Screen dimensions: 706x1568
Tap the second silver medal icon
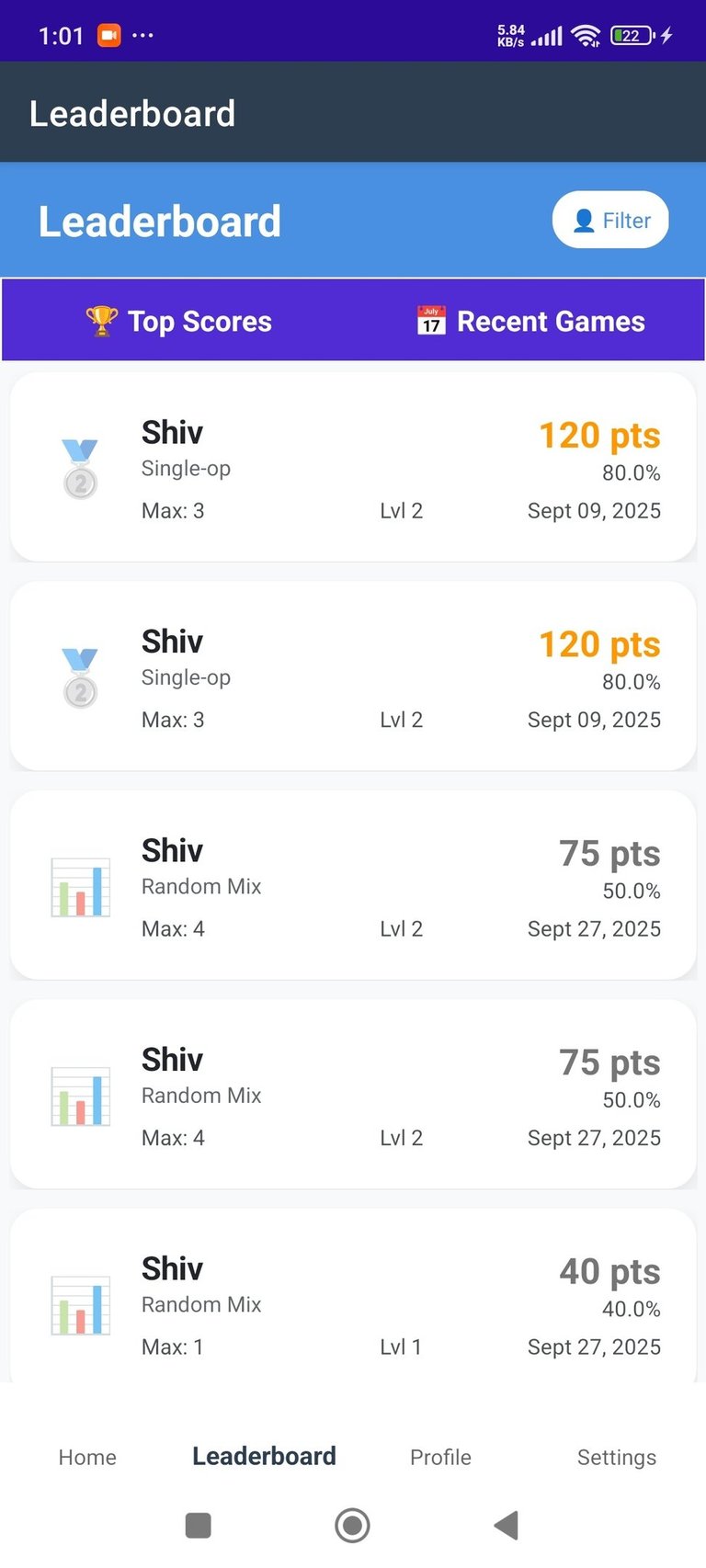tap(80, 677)
